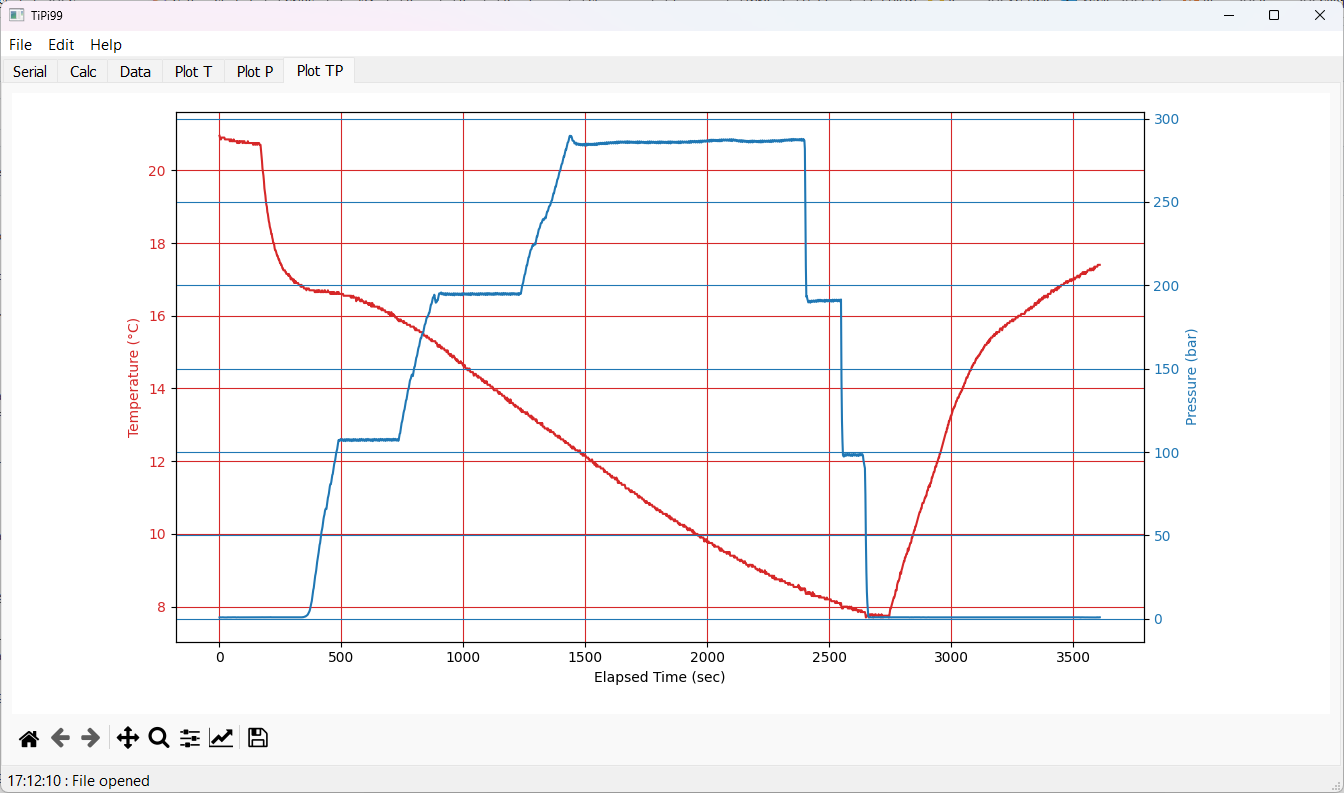Reset the plot view with Home icon
Screen dimensions: 1344x793
[x=29, y=738]
